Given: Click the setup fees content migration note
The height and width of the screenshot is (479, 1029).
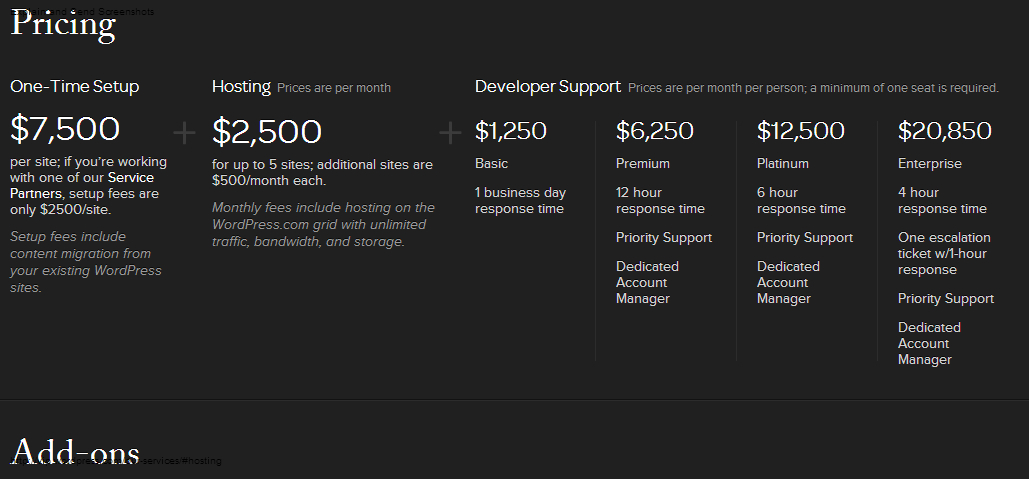Looking at the screenshot, I should click(x=85, y=262).
